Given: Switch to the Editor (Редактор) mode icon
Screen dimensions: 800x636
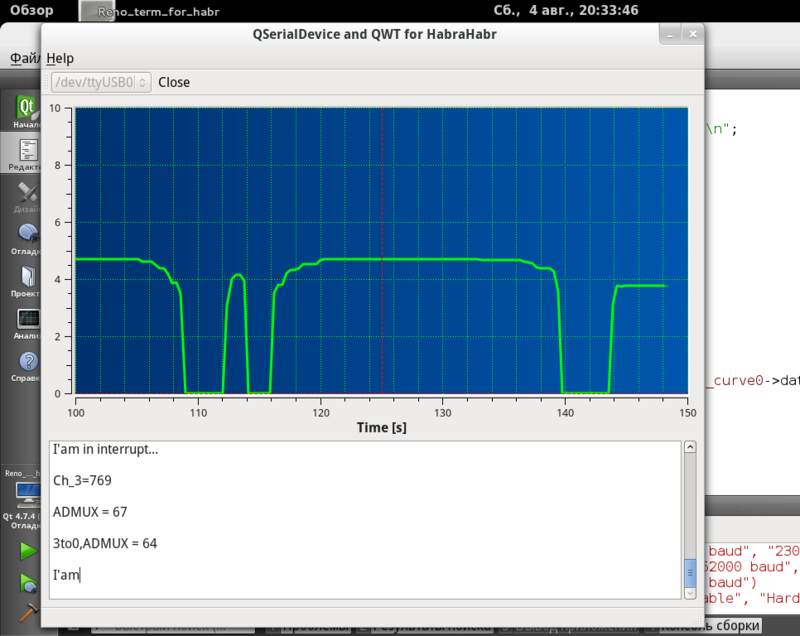Looking at the screenshot, I should pyautogui.click(x=26, y=154).
